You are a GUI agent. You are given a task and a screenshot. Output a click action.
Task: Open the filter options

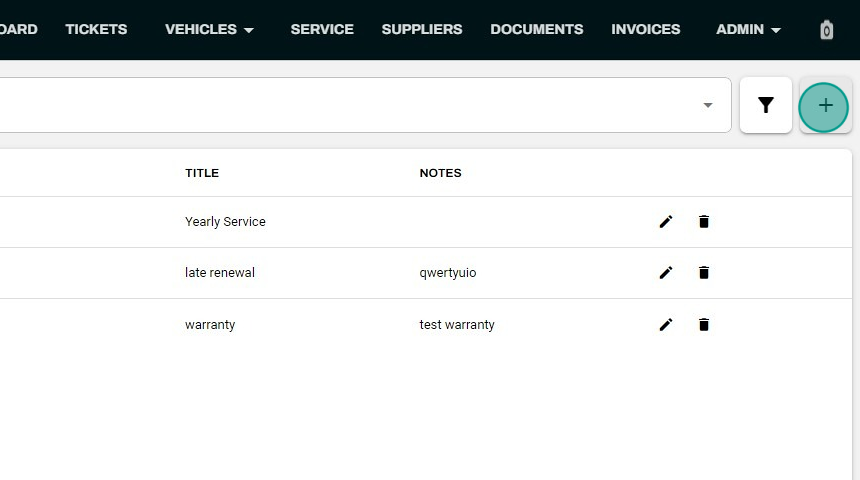pos(766,105)
